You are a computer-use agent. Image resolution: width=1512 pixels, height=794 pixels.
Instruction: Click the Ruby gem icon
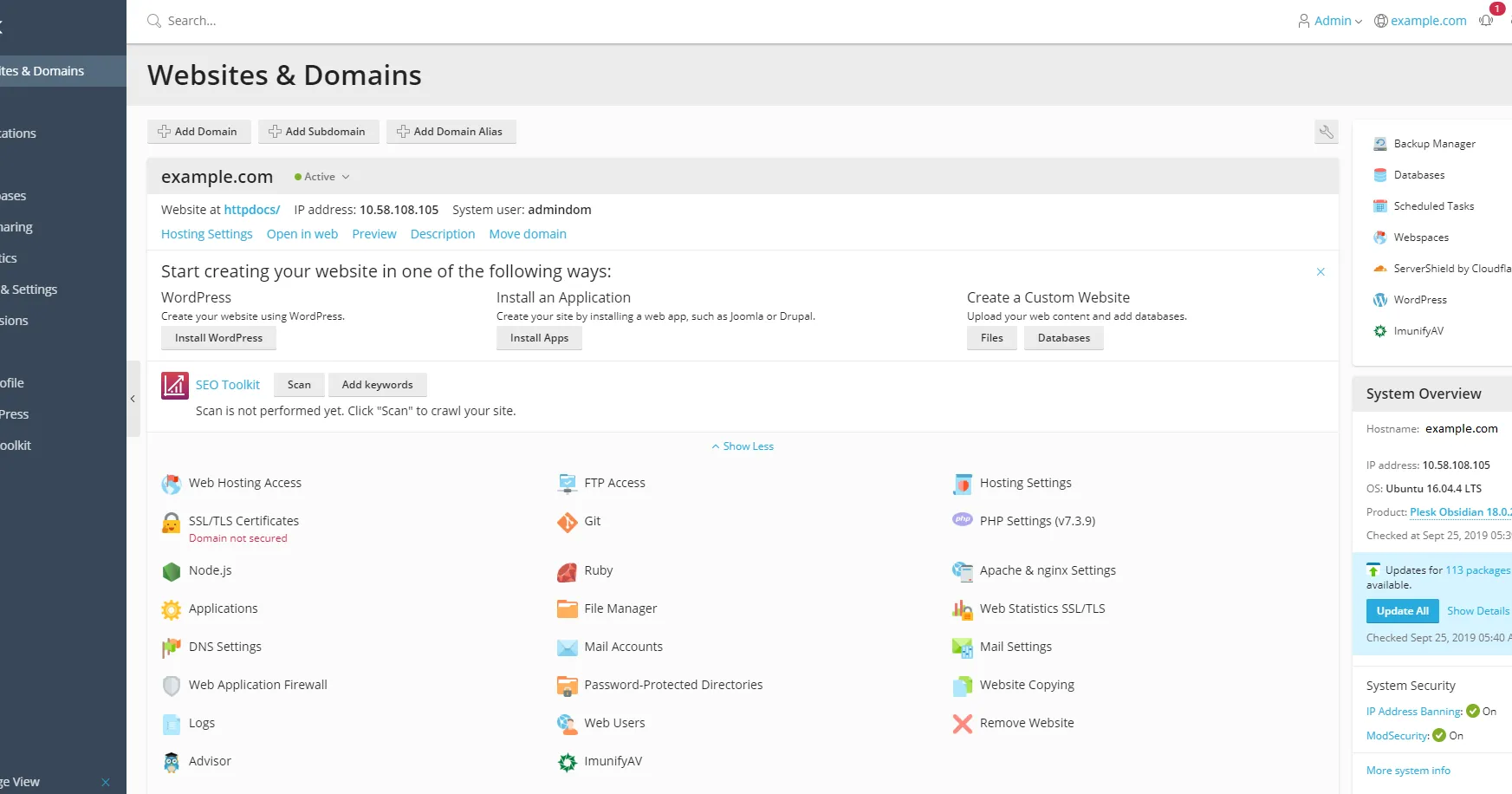coord(567,571)
